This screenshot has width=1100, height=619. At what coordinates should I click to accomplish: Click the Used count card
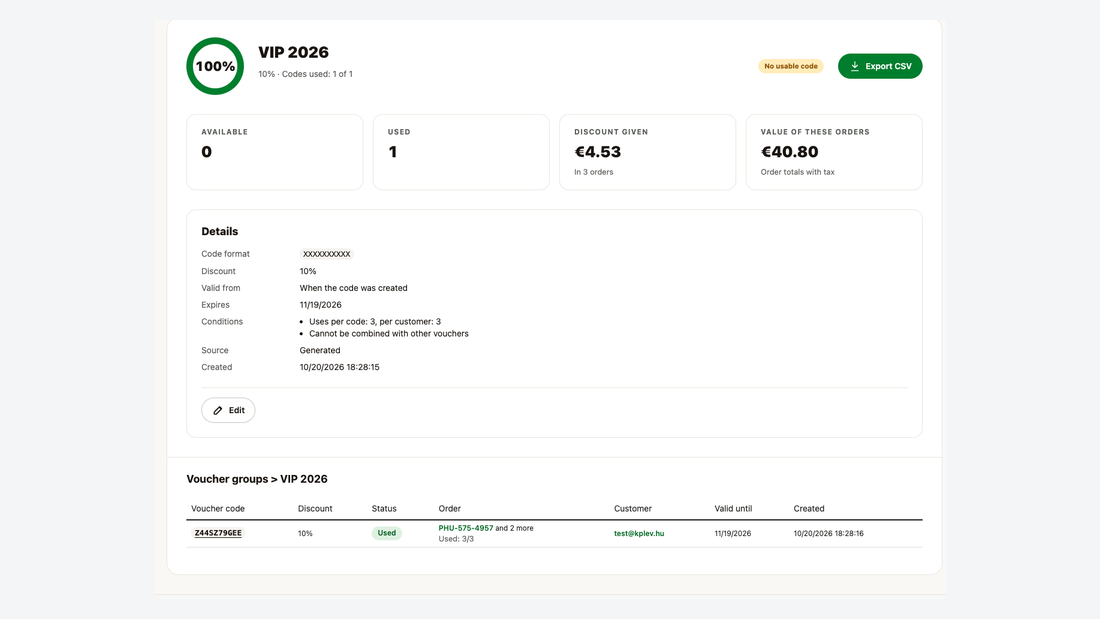461,152
